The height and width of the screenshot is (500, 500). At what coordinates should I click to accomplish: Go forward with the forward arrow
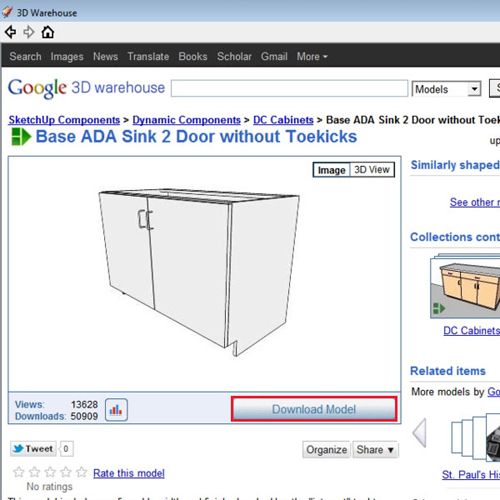click(x=29, y=32)
